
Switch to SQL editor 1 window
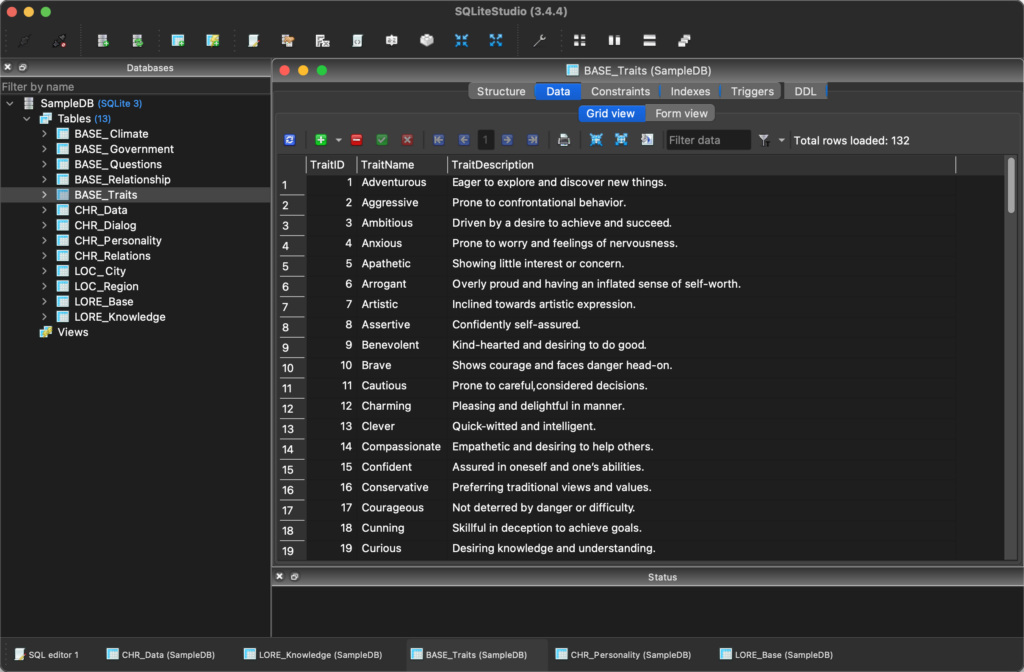(47, 654)
